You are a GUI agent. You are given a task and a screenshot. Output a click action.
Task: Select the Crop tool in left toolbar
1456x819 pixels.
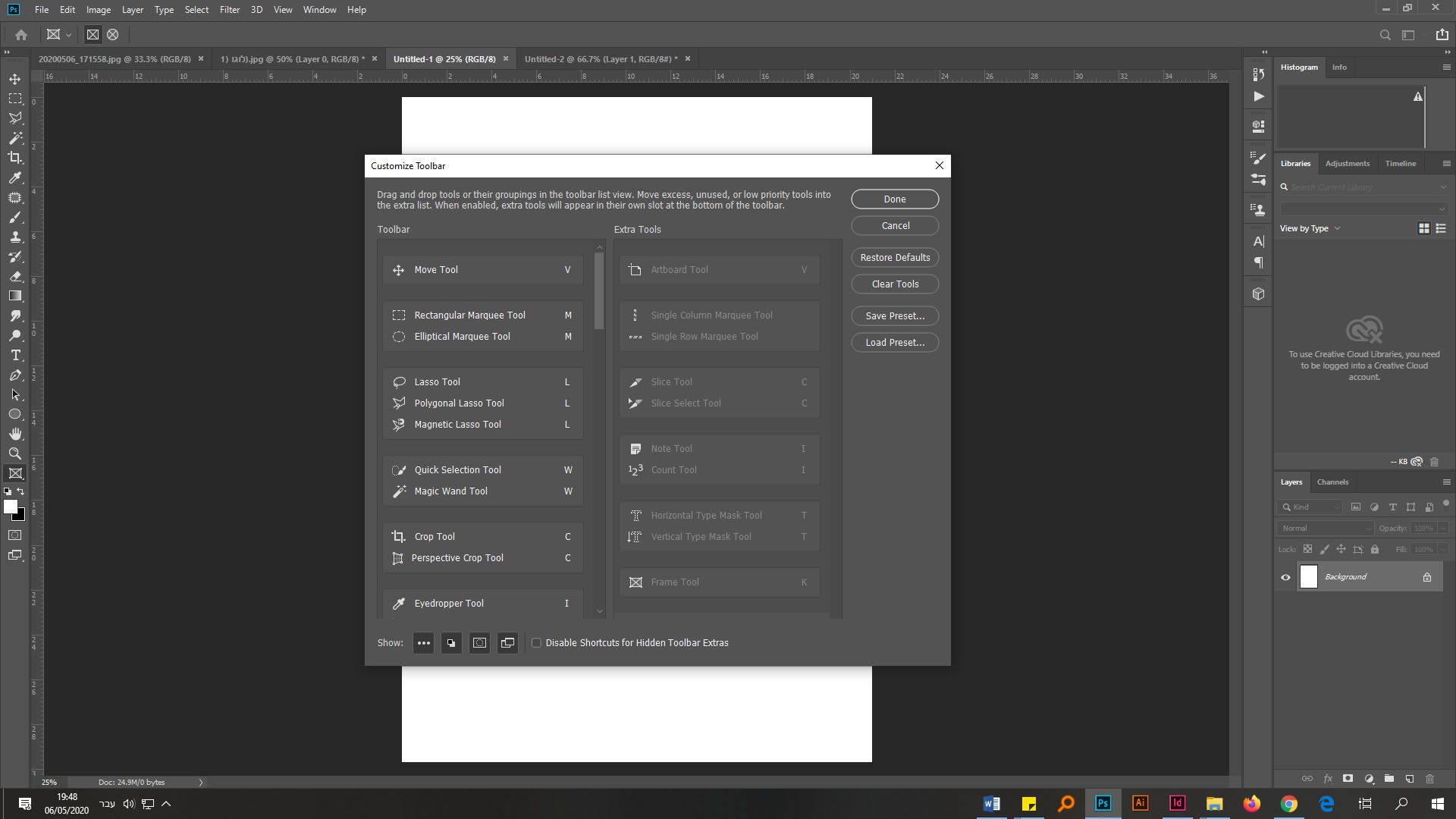pyautogui.click(x=14, y=158)
